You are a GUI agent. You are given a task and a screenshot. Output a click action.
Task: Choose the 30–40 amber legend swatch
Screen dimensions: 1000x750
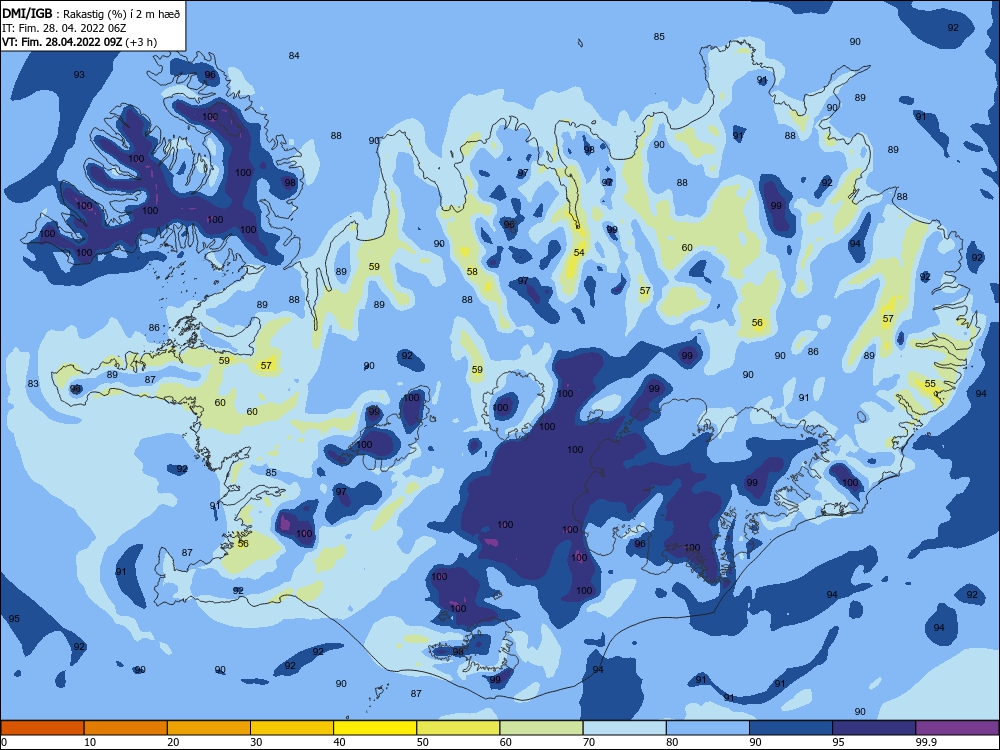tap(292, 728)
